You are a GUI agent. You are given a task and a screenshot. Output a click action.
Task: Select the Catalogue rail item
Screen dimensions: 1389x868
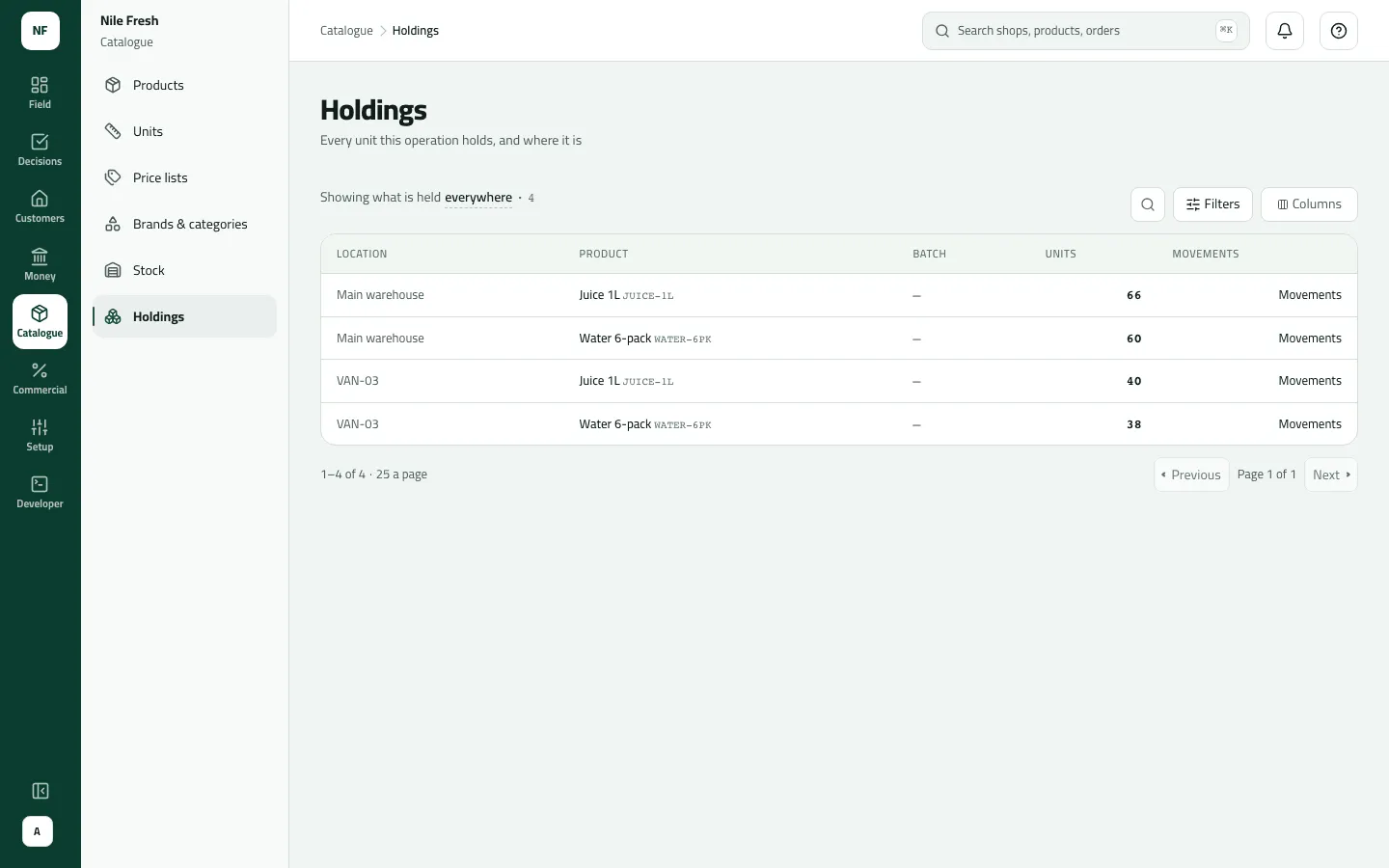coord(40,321)
